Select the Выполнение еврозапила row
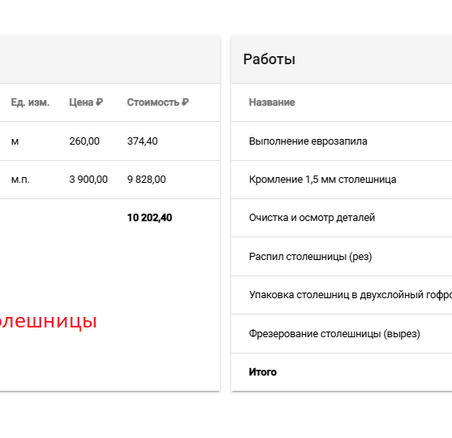 pos(342,141)
